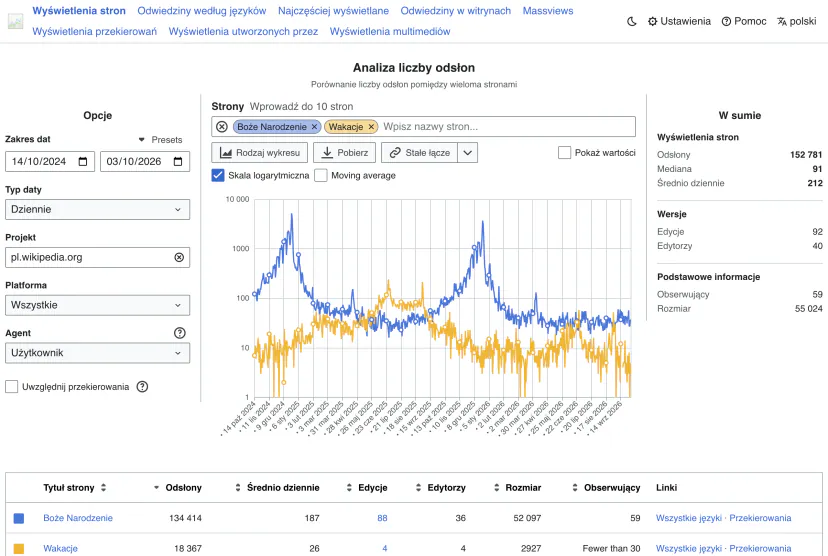Clear all pages in Strony field
828x556 pixels.
coord(222,127)
